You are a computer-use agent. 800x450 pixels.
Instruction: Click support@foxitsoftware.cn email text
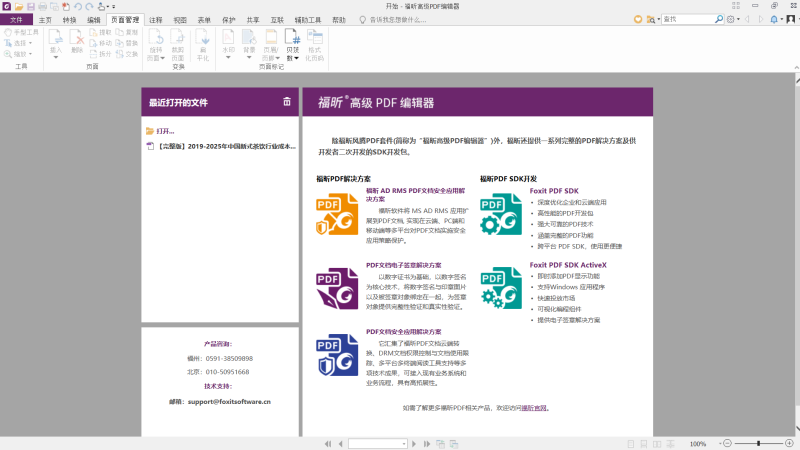click(229, 402)
